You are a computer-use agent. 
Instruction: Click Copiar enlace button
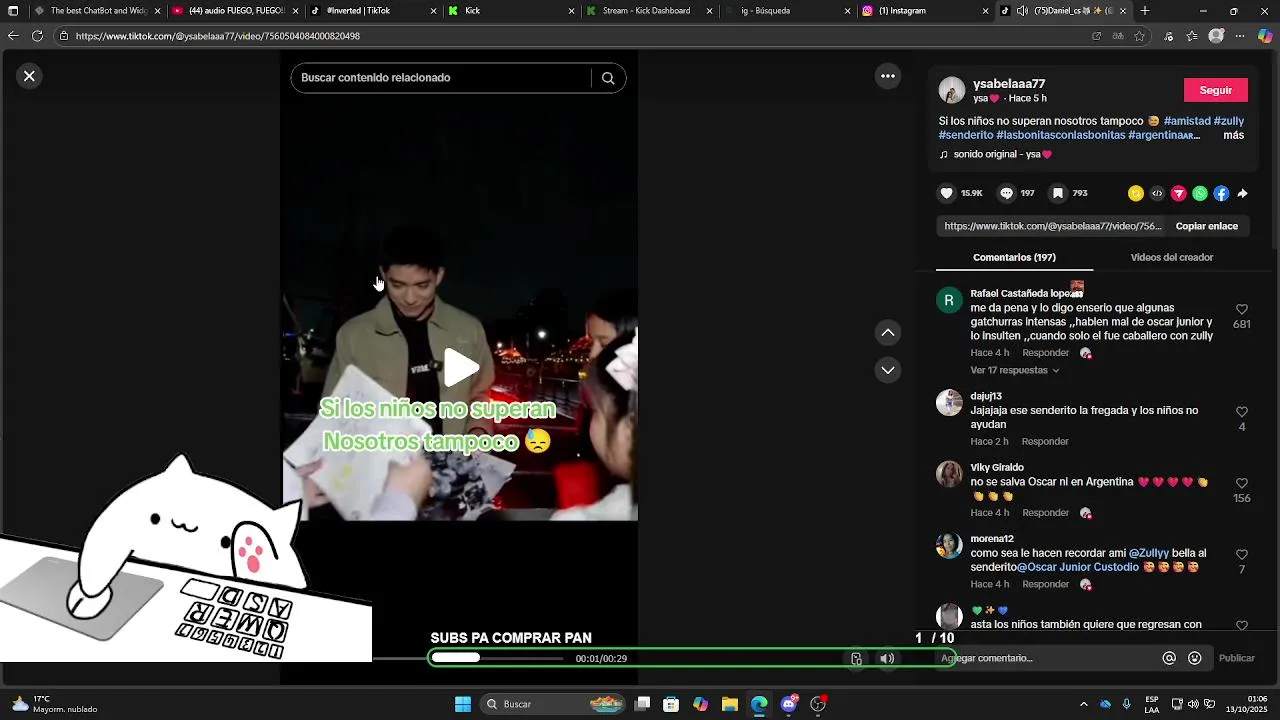coord(1206,226)
